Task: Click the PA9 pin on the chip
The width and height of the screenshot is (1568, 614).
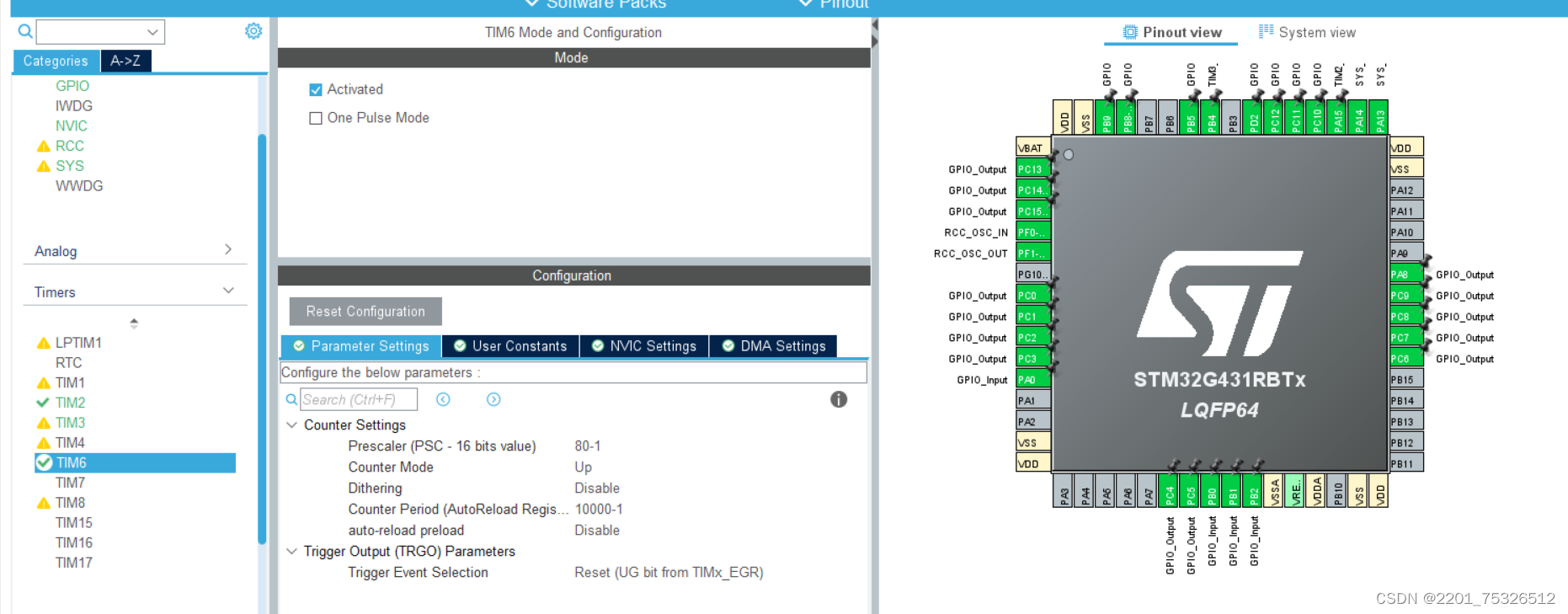Action: point(1405,254)
